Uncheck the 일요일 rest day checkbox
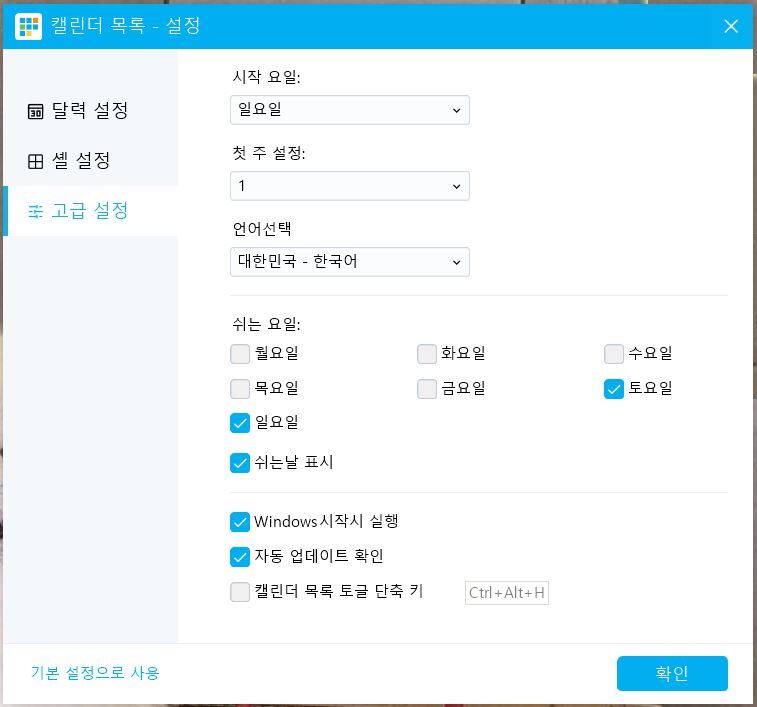Image resolution: width=757 pixels, height=707 pixels. point(240,423)
